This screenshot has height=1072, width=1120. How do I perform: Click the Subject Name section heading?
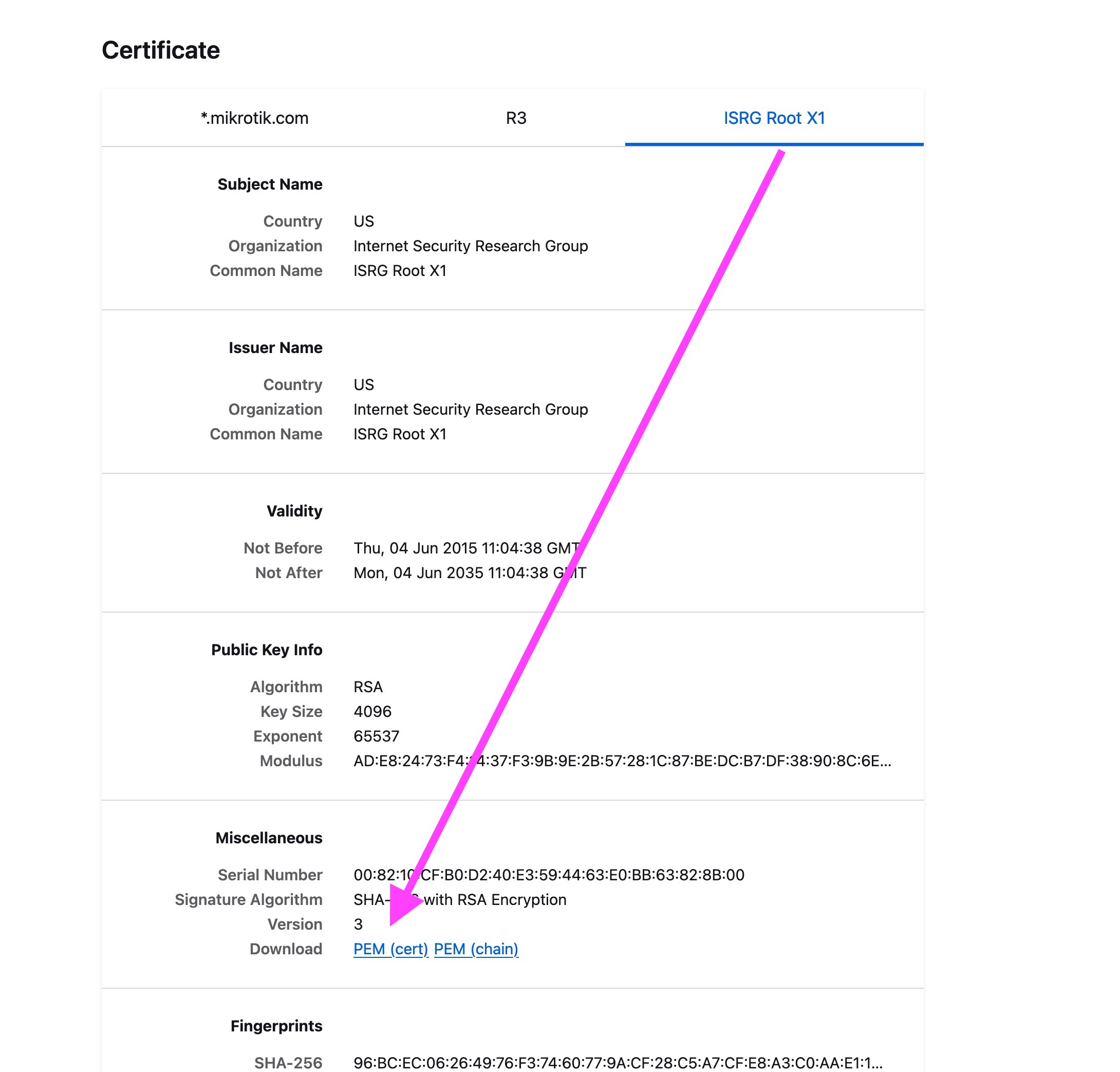click(x=270, y=184)
